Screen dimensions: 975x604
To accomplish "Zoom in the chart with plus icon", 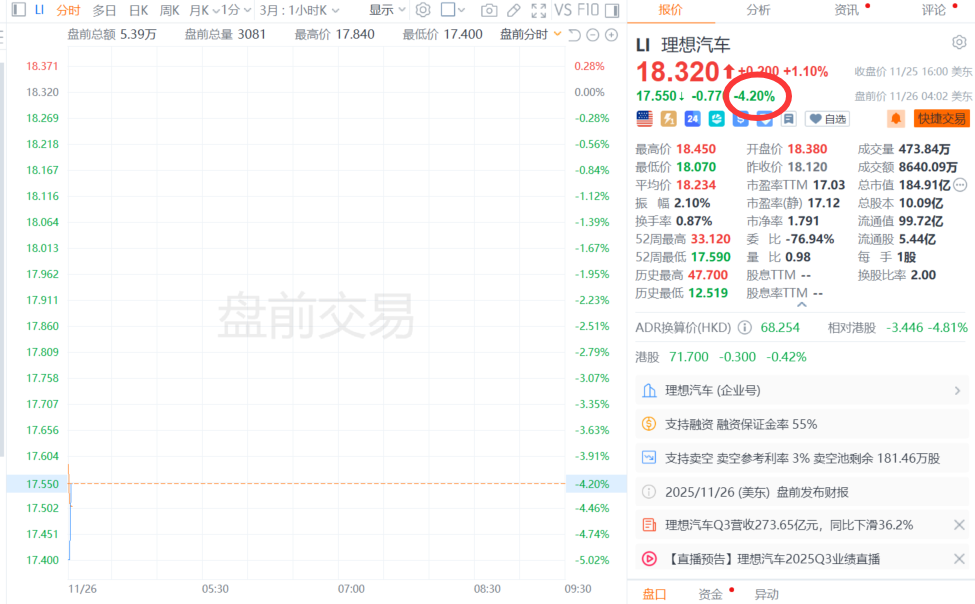I will [612, 35].
